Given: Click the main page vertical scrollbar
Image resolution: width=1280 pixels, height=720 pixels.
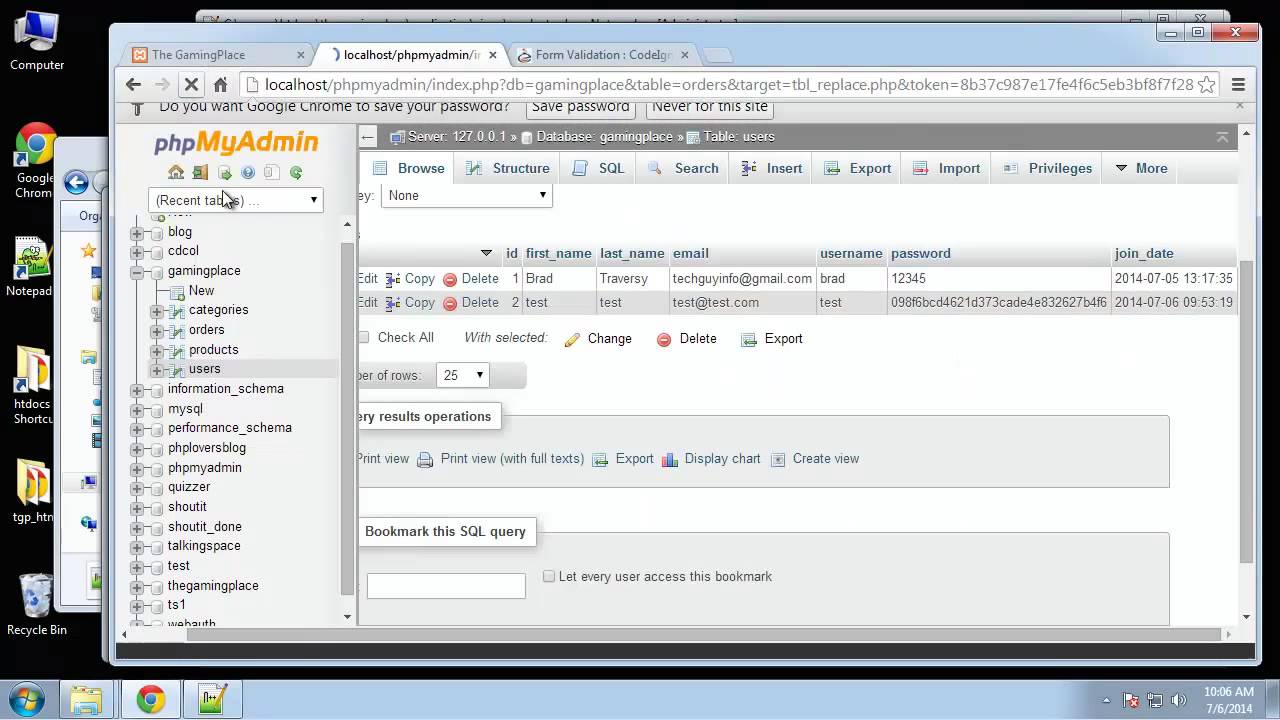Looking at the screenshot, I should click(x=1246, y=410).
